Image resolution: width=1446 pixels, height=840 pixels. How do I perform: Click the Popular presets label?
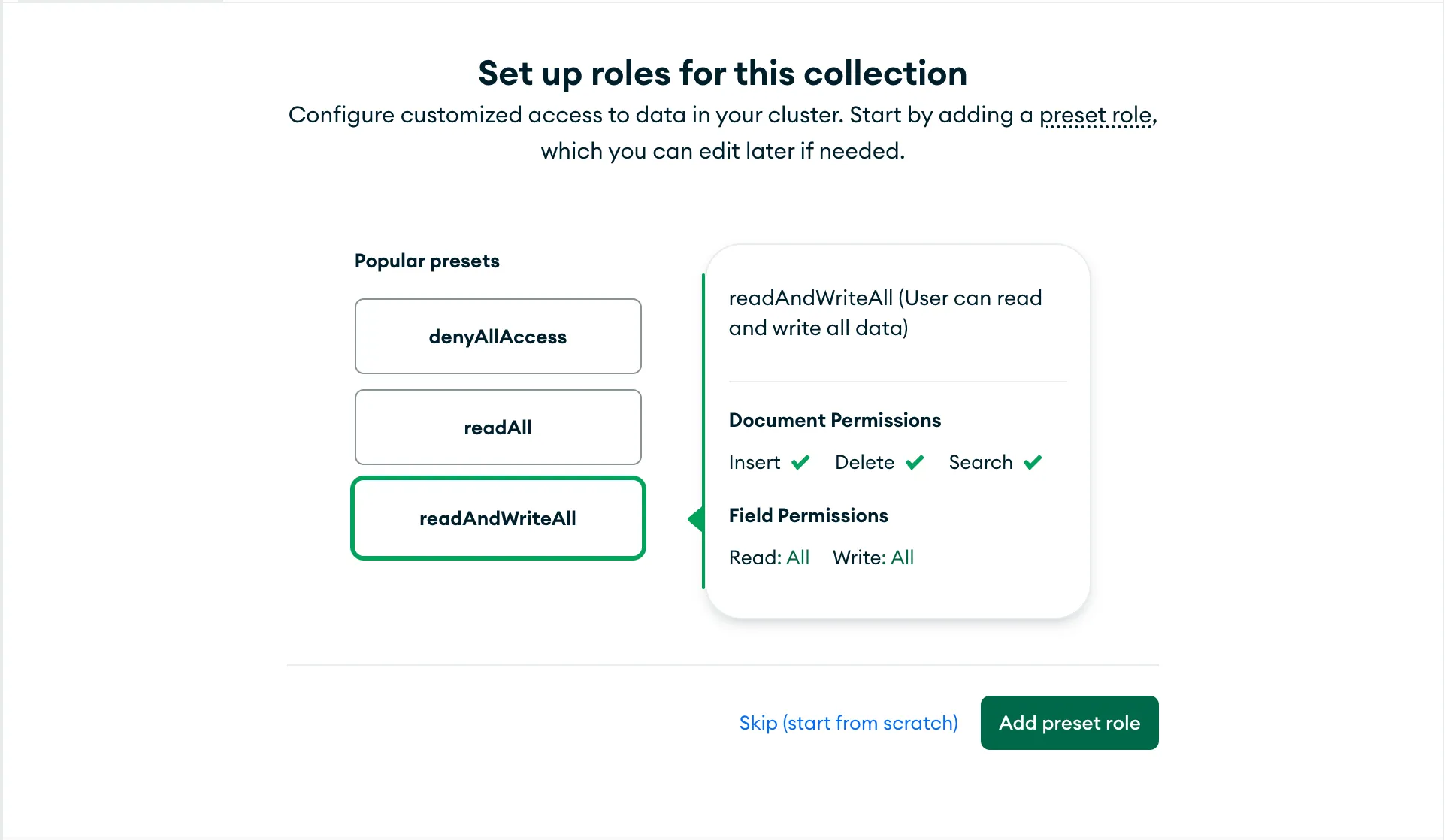(427, 261)
